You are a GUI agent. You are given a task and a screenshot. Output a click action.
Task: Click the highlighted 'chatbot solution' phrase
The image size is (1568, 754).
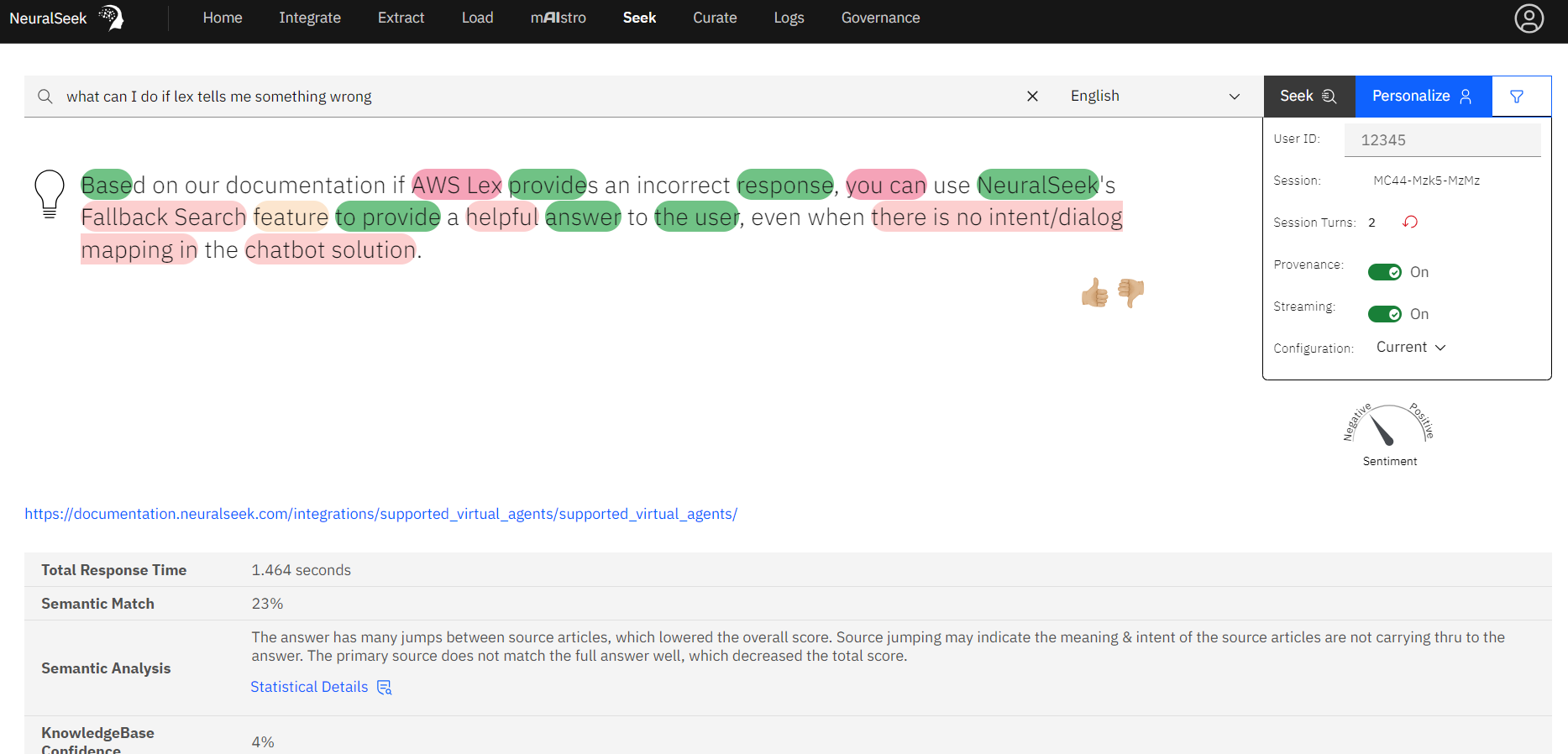(330, 250)
